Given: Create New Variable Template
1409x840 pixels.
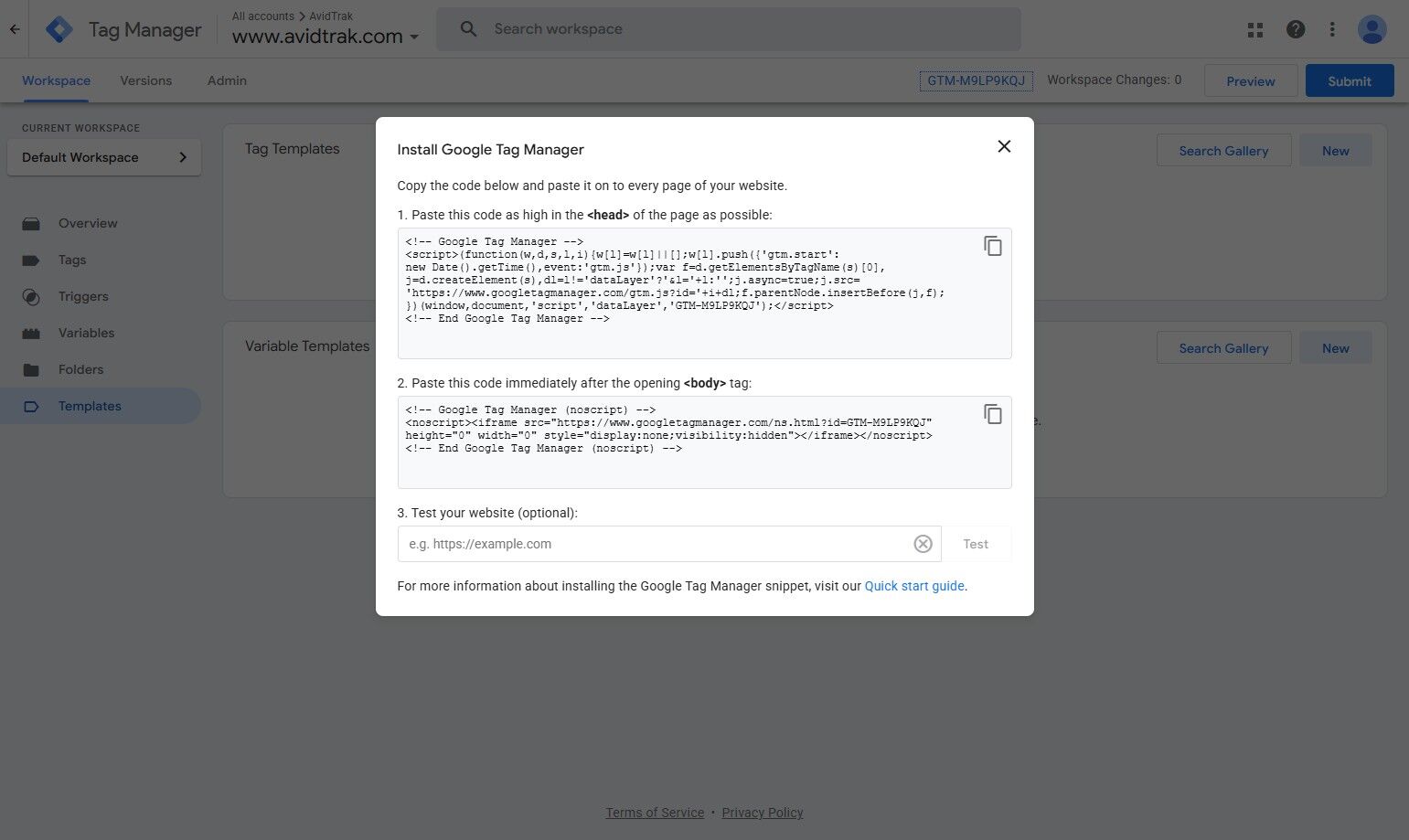Looking at the screenshot, I should (1335, 348).
